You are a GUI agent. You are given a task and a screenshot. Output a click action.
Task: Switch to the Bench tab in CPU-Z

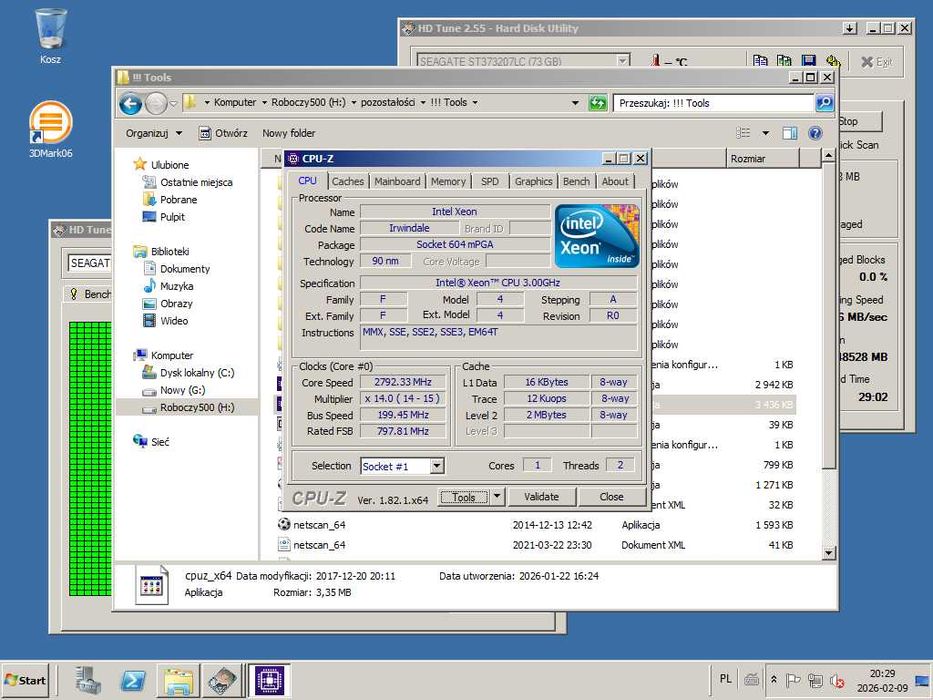576,182
